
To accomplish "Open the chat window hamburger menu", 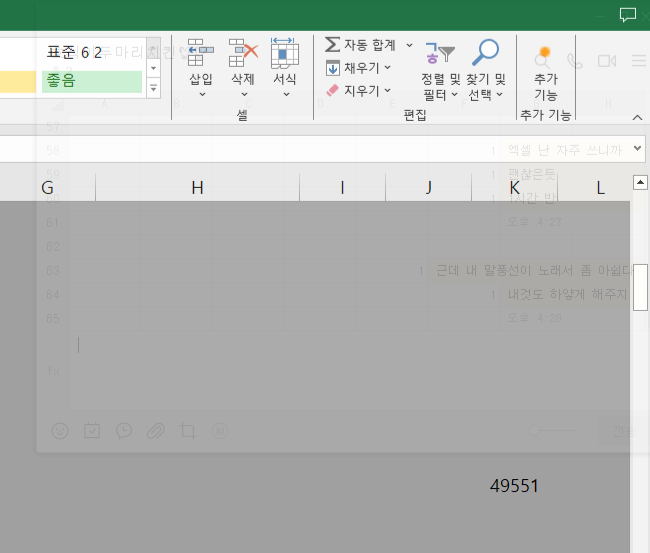I will pos(639,61).
